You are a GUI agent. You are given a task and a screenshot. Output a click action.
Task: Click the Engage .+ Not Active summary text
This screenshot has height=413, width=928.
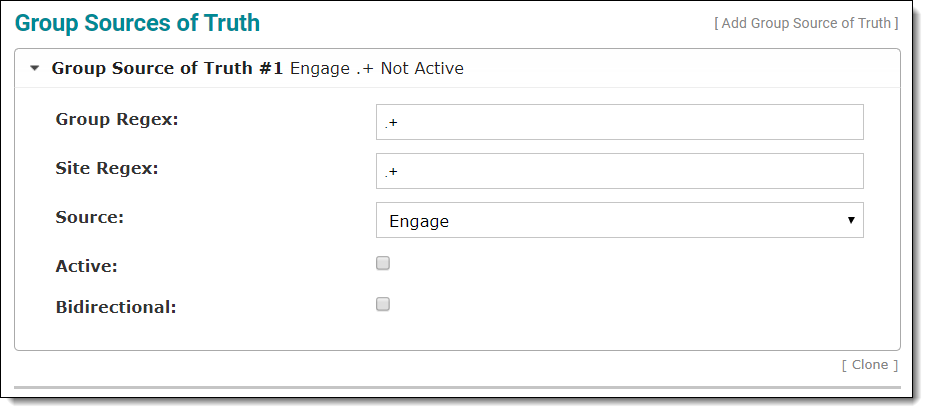(376, 69)
